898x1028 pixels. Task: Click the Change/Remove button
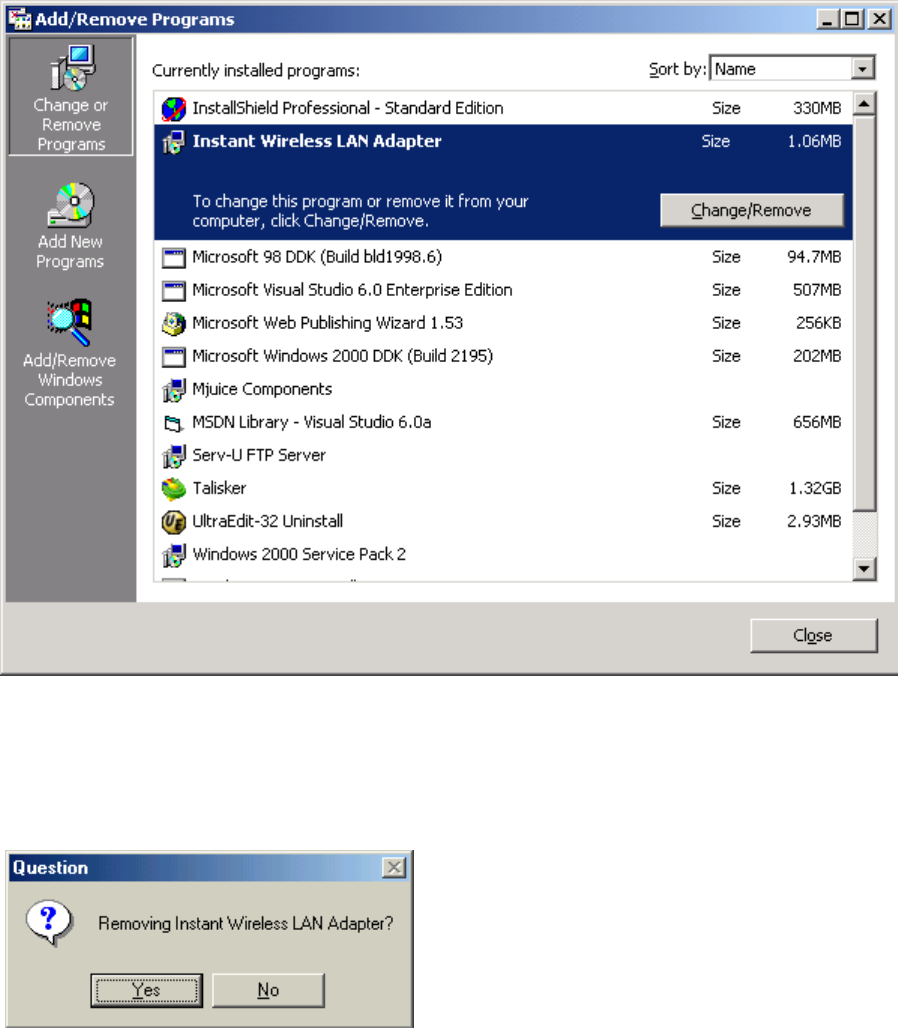pyautogui.click(x=751, y=210)
